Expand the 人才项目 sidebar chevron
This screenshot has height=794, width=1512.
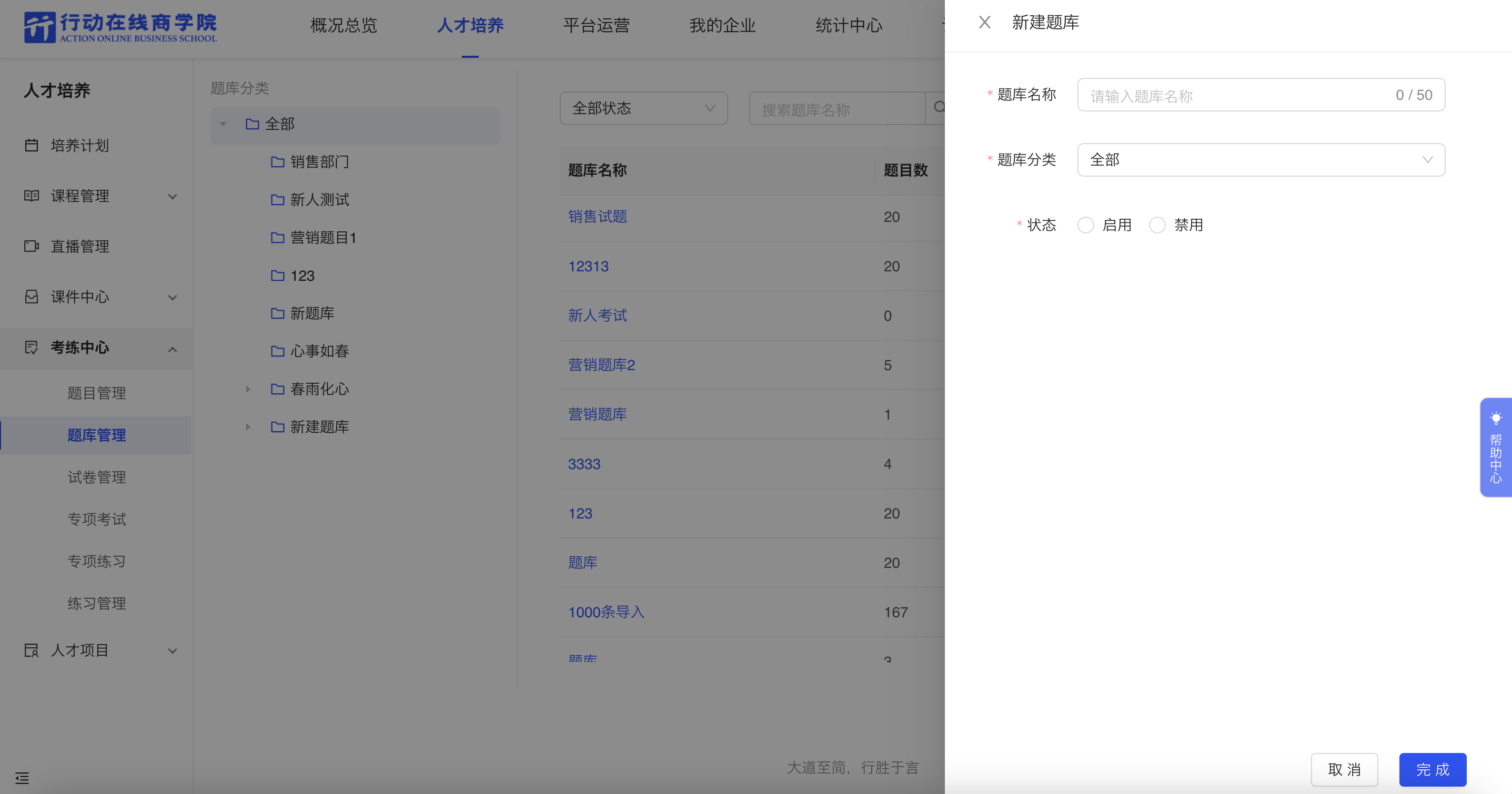click(x=173, y=650)
